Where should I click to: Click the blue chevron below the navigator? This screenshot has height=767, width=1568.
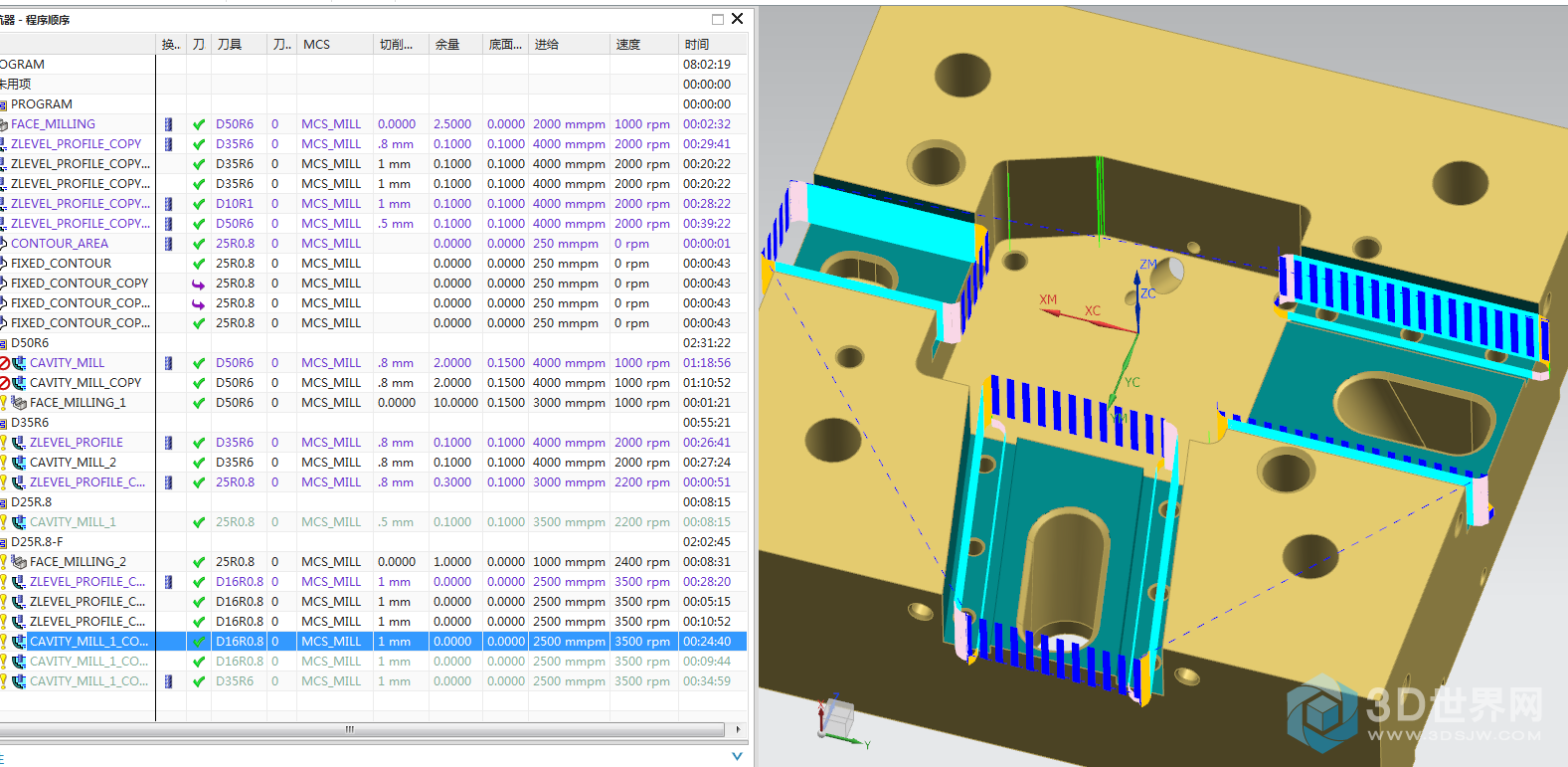(x=737, y=756)
